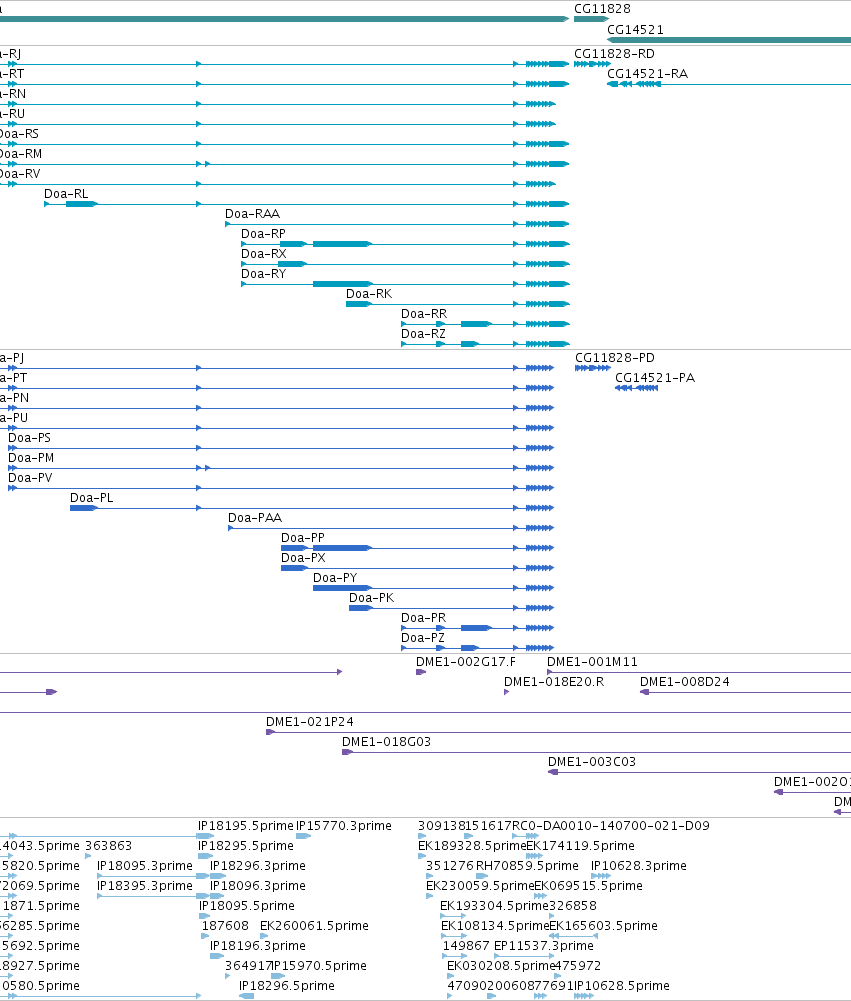The image size is (851, 1001).
Task: Select the Doa-RY transcript label
Action: click(x=264, y=274)
